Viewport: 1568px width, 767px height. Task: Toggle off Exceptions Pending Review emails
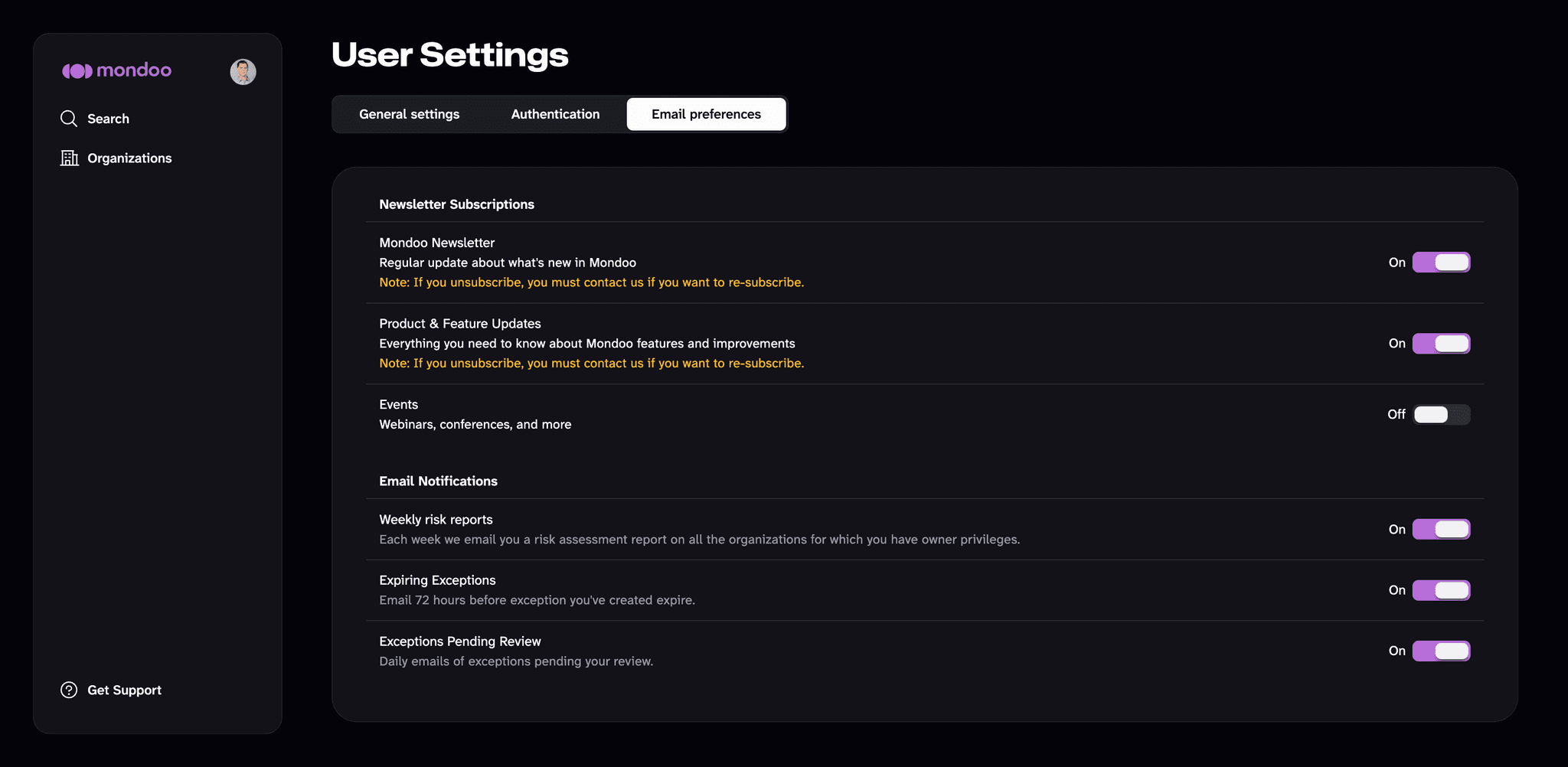click(1441, 651)
